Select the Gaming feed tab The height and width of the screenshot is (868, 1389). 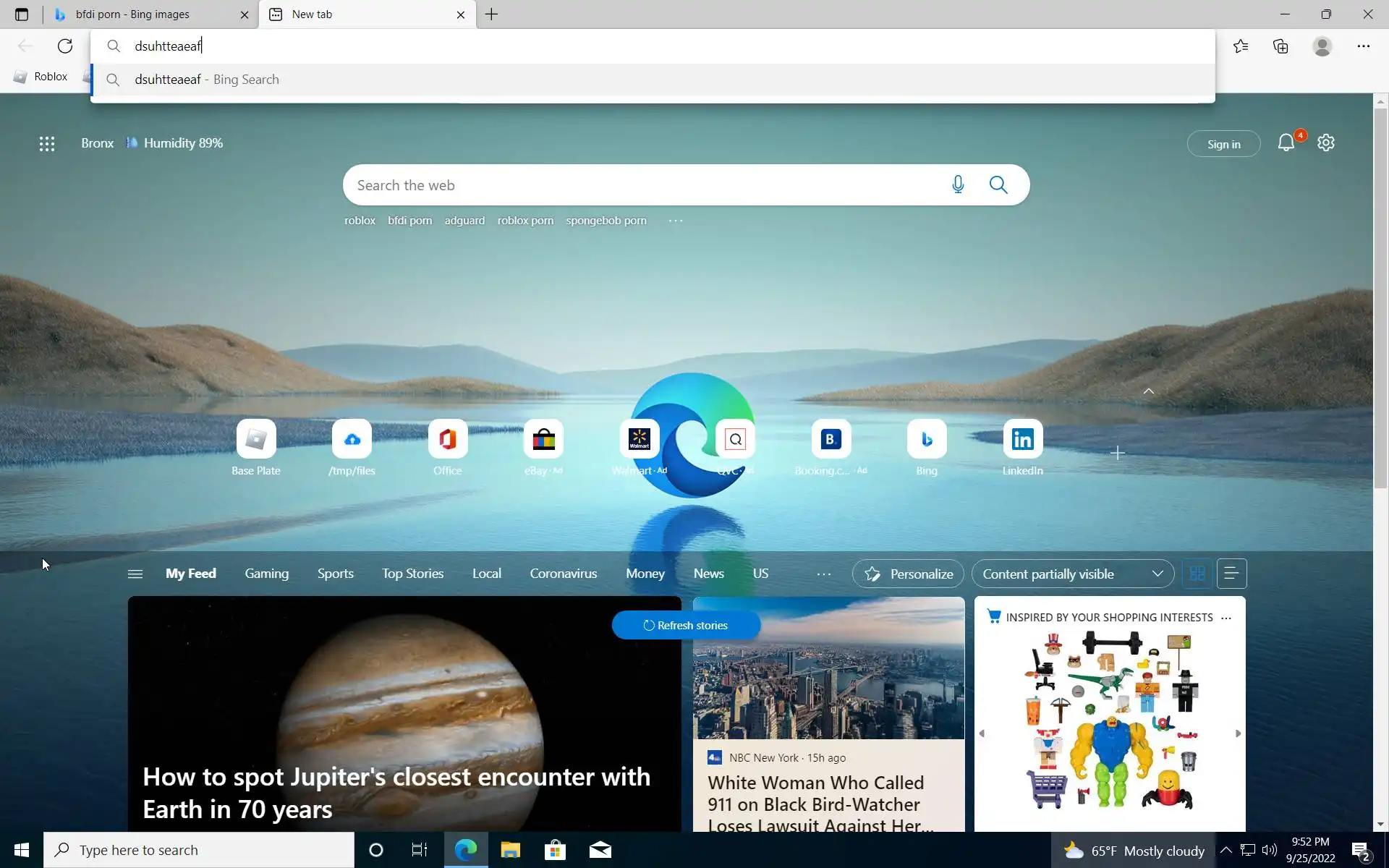(266, 574)
